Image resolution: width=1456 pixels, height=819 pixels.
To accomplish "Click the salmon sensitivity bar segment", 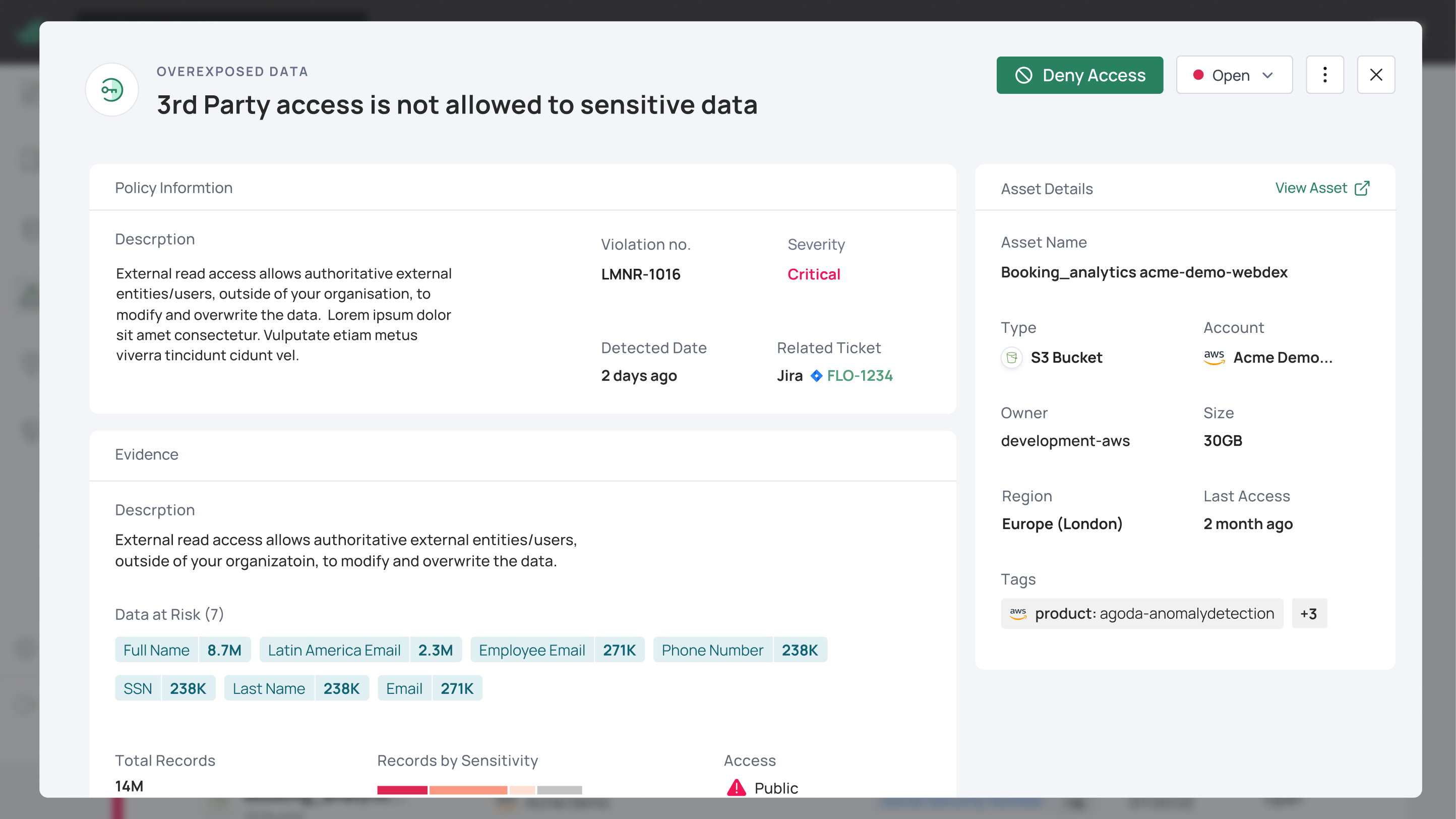I will (468, 790).
